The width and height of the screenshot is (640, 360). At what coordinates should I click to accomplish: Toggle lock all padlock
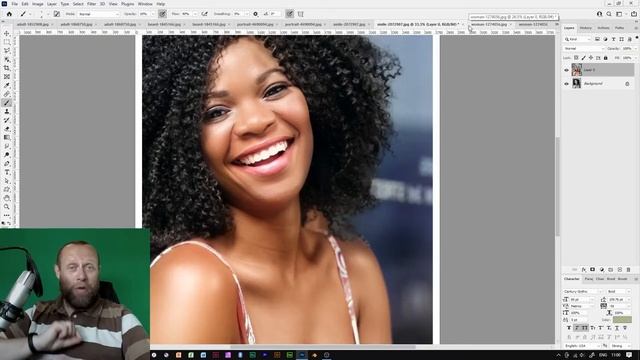606,58
